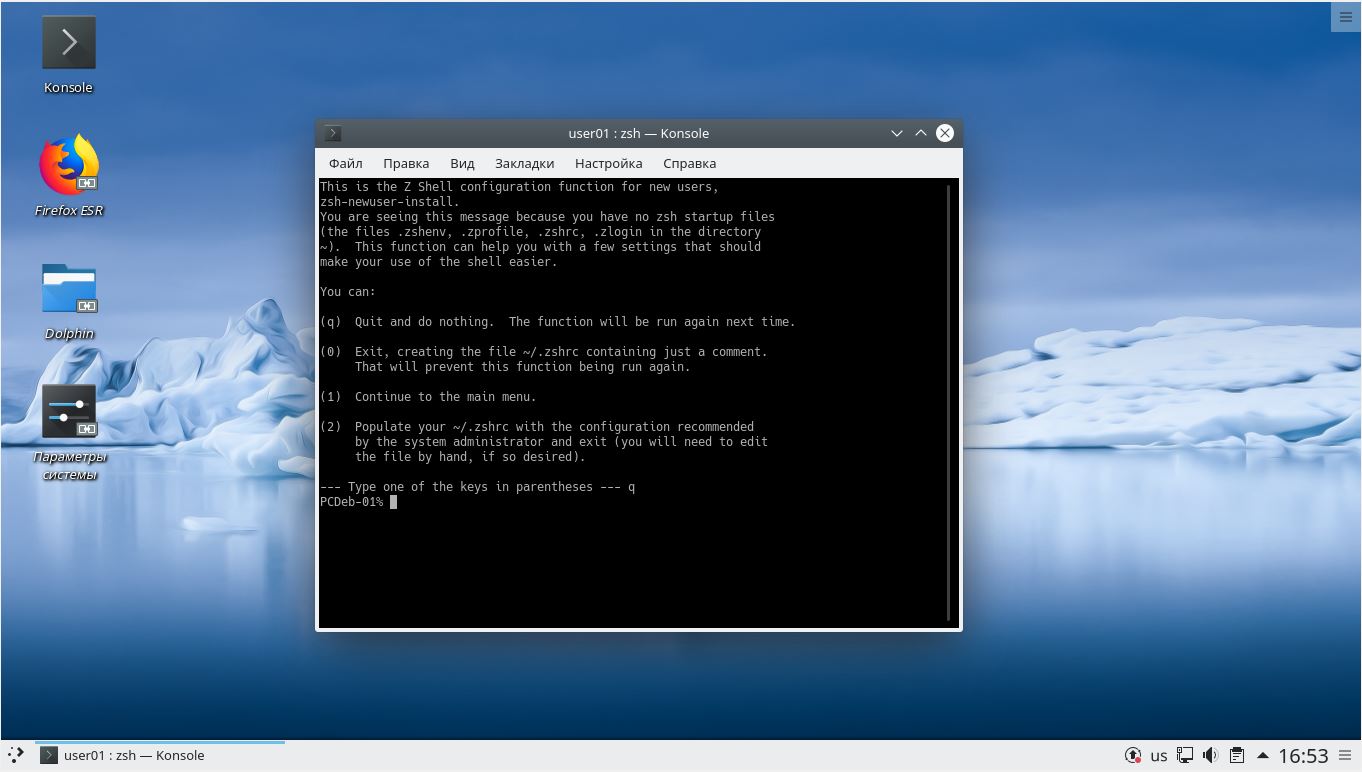Expand the hidden system tray icons

click(x=1263, y=755)
